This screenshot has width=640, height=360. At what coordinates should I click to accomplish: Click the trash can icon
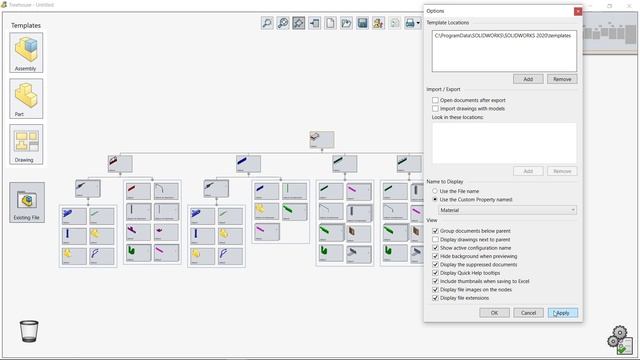pyautogui.click(x=29, y=331)
